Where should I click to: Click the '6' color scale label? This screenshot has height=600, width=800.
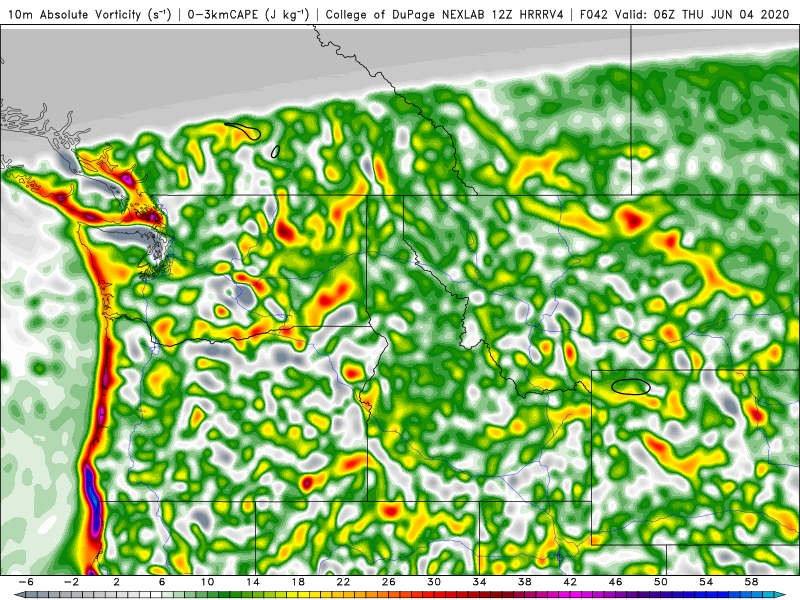(x=162, y=582)
